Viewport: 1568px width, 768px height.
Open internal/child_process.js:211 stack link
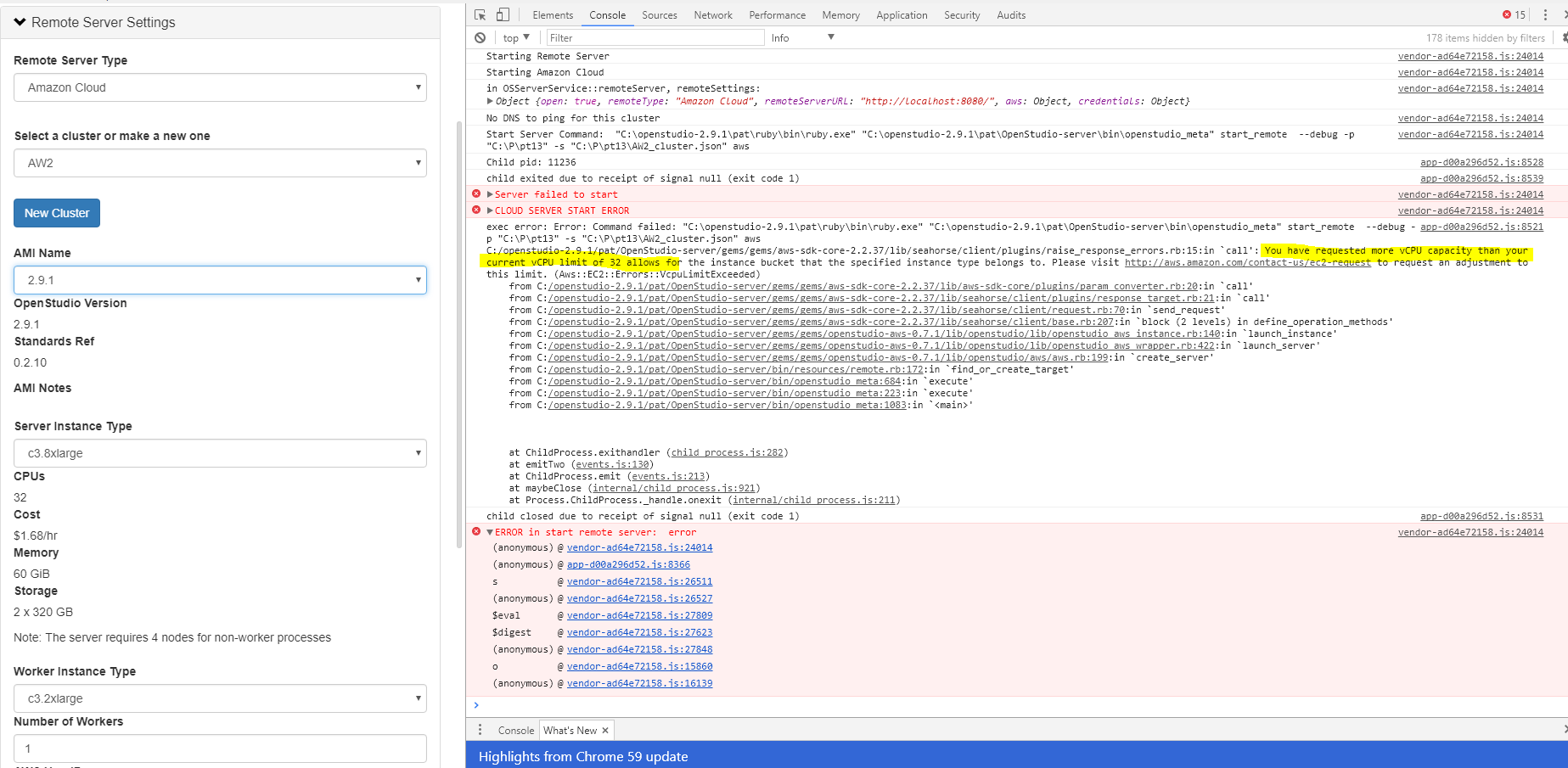coord(814,500)
